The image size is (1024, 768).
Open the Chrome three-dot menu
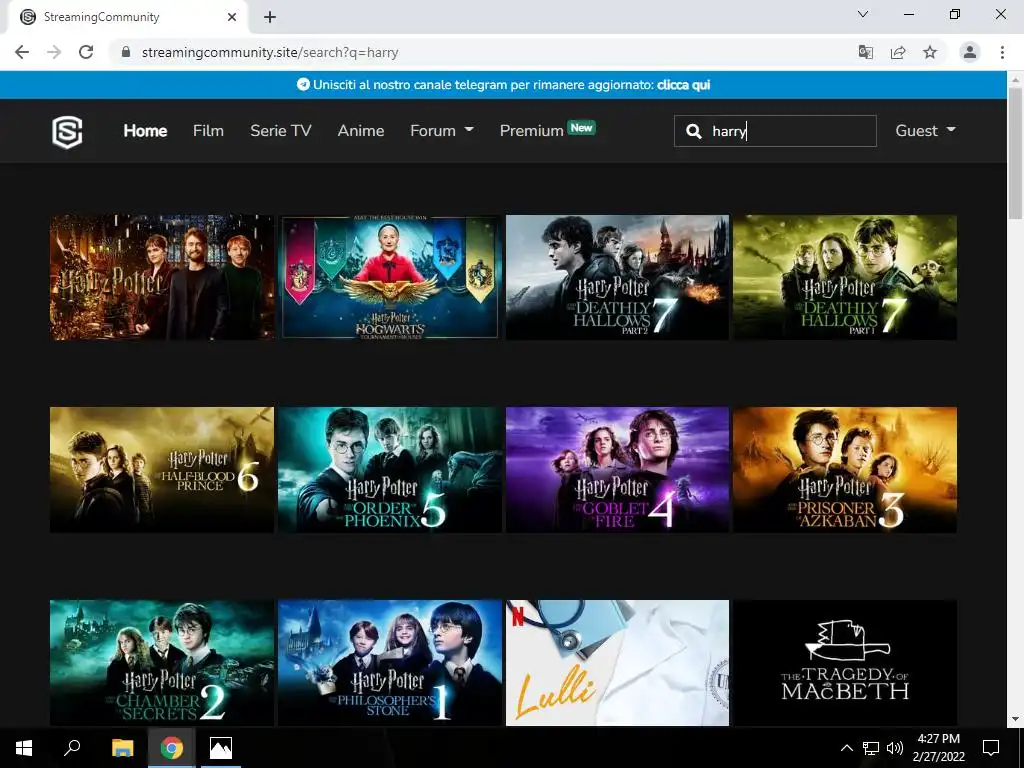(x=1002, y=52)
